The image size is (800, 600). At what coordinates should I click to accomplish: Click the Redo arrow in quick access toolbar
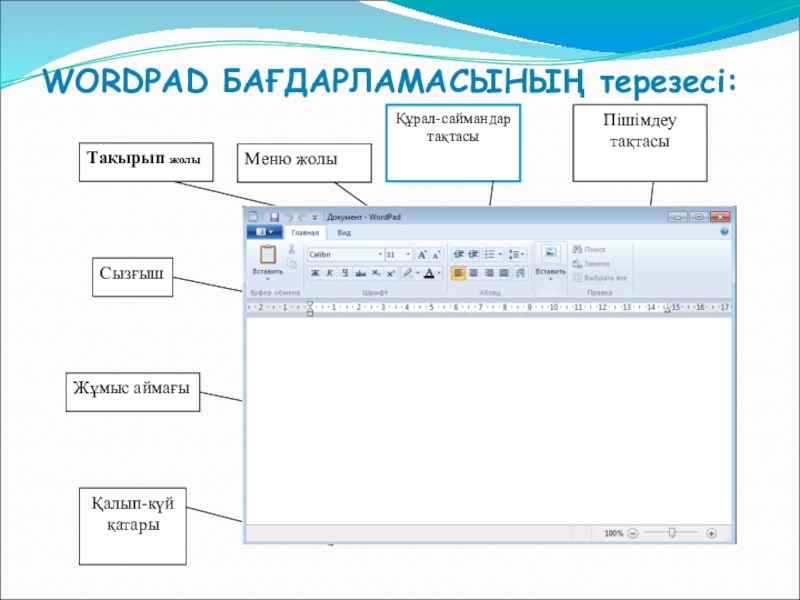tap(303, 216)
